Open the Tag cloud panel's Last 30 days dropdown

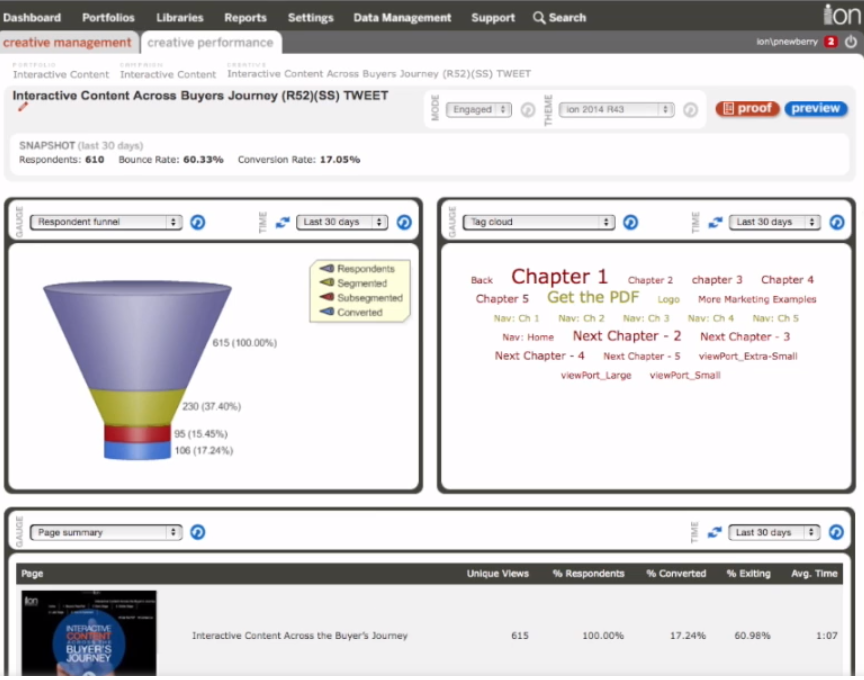[774, 222]
